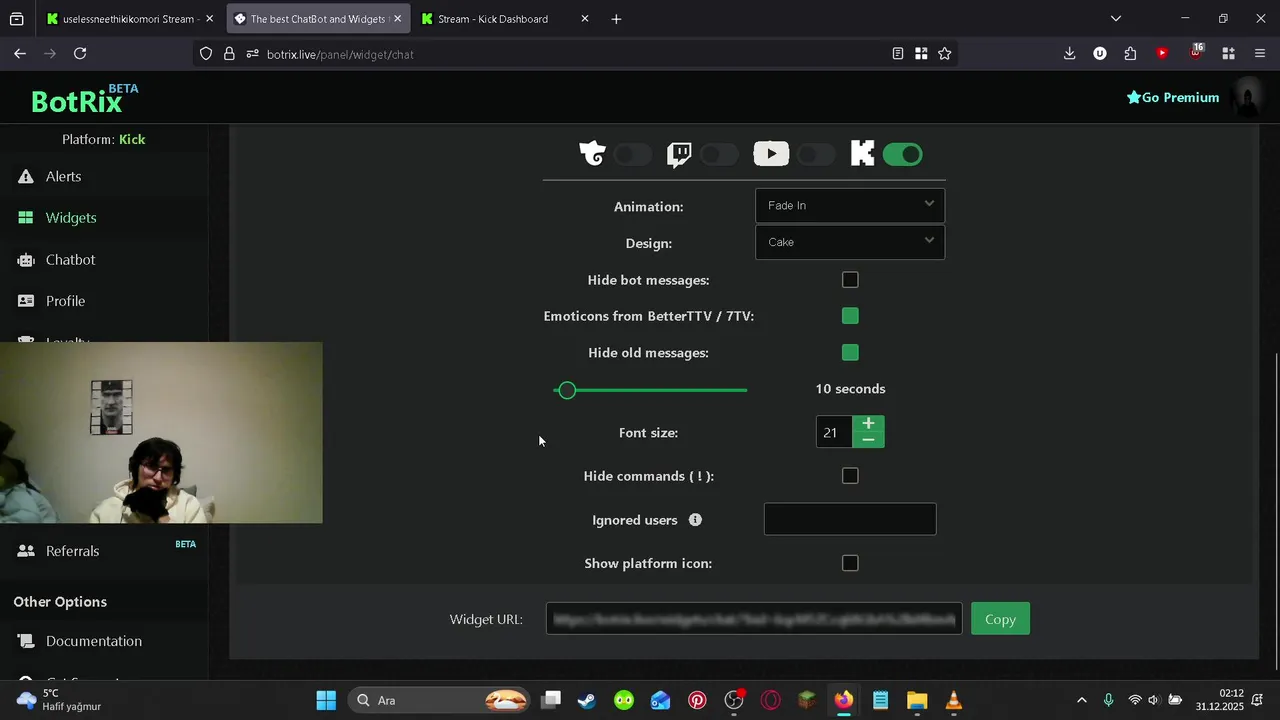Check the Show platform icon checkbox
Screen dimensions: 1280x720
point(850,563)
